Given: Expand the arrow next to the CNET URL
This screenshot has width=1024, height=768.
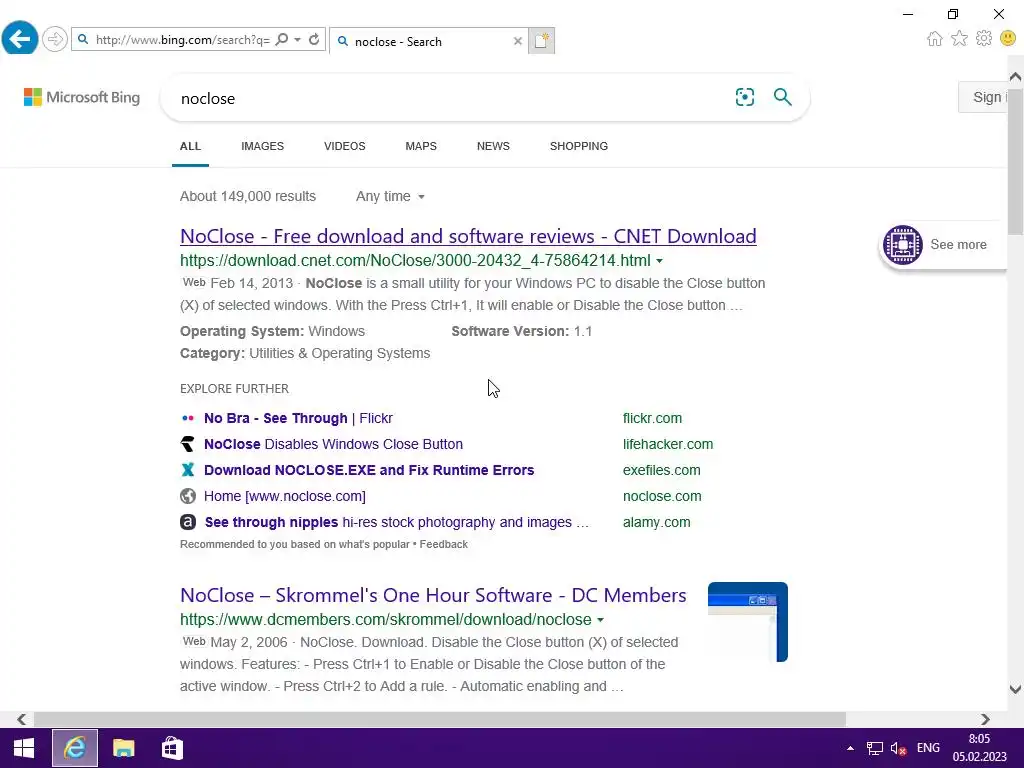Looking at the screenshot, I should point(660,261).
